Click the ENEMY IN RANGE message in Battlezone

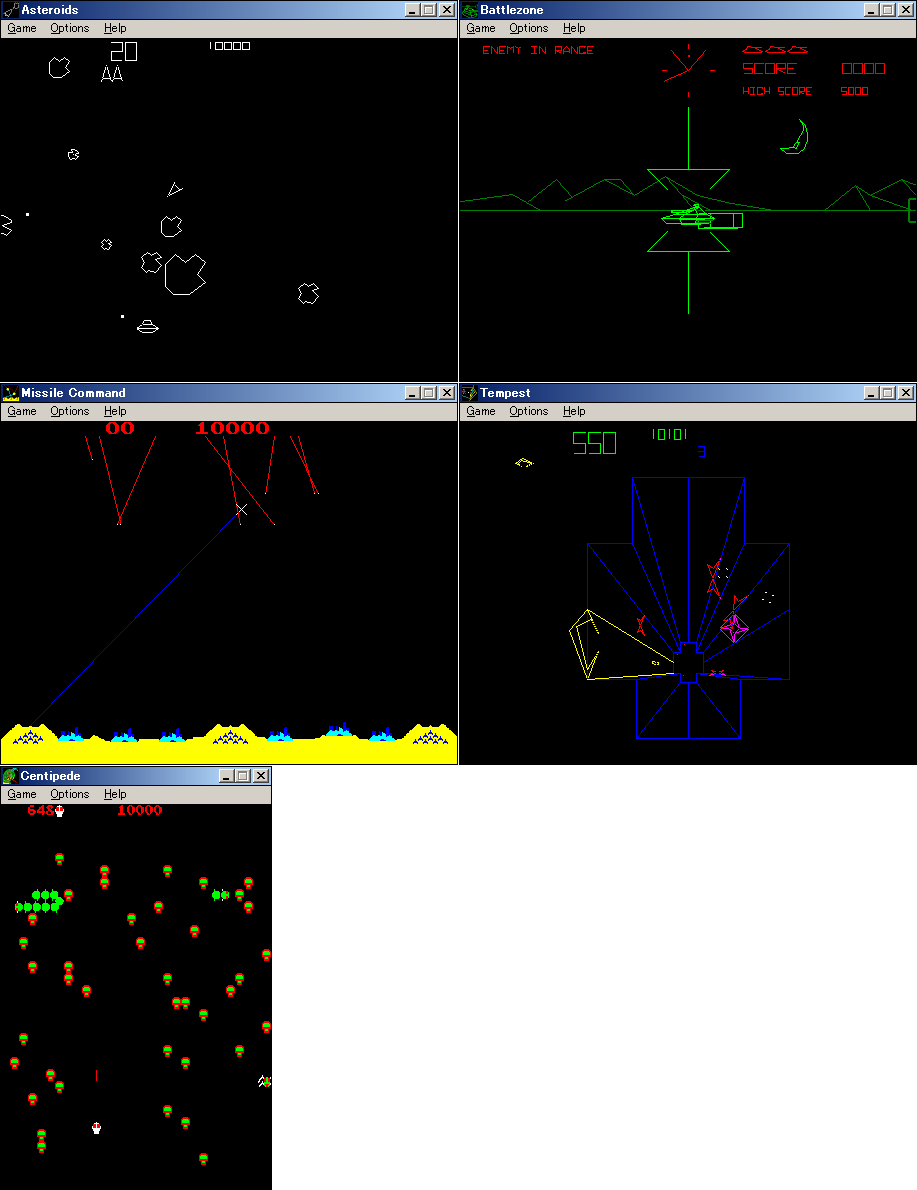[537, 50]
